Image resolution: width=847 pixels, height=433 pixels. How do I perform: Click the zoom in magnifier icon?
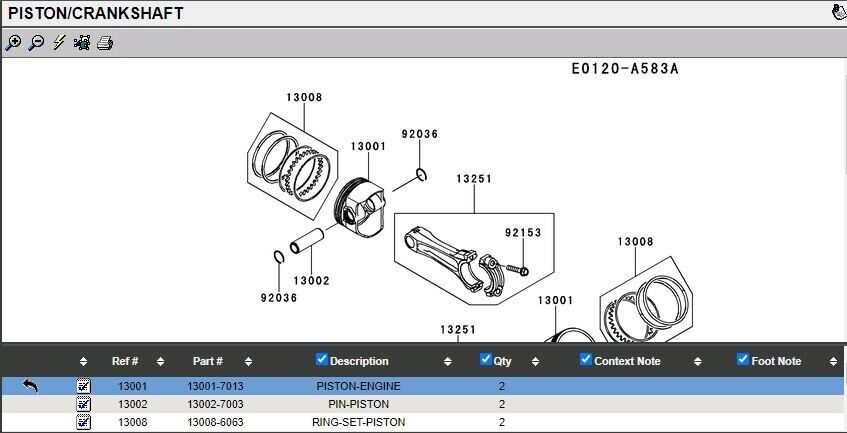[13, 43]
